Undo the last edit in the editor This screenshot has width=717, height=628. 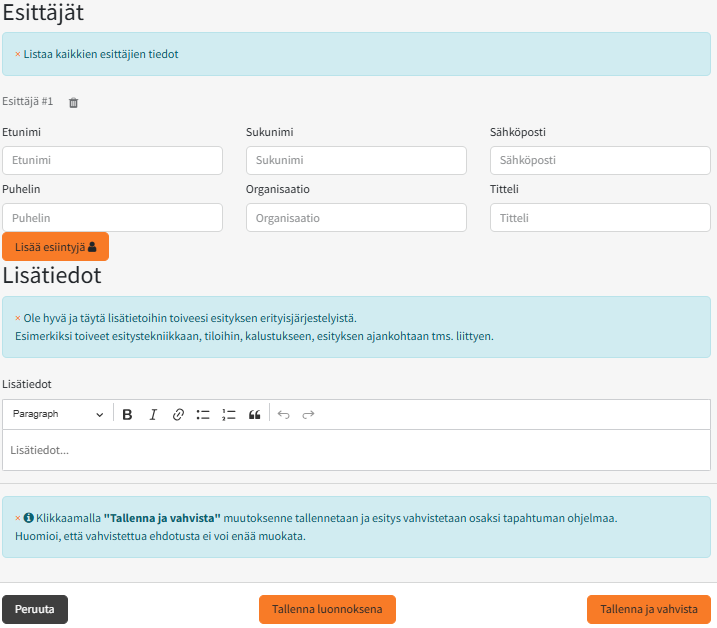tap(283, 414)
